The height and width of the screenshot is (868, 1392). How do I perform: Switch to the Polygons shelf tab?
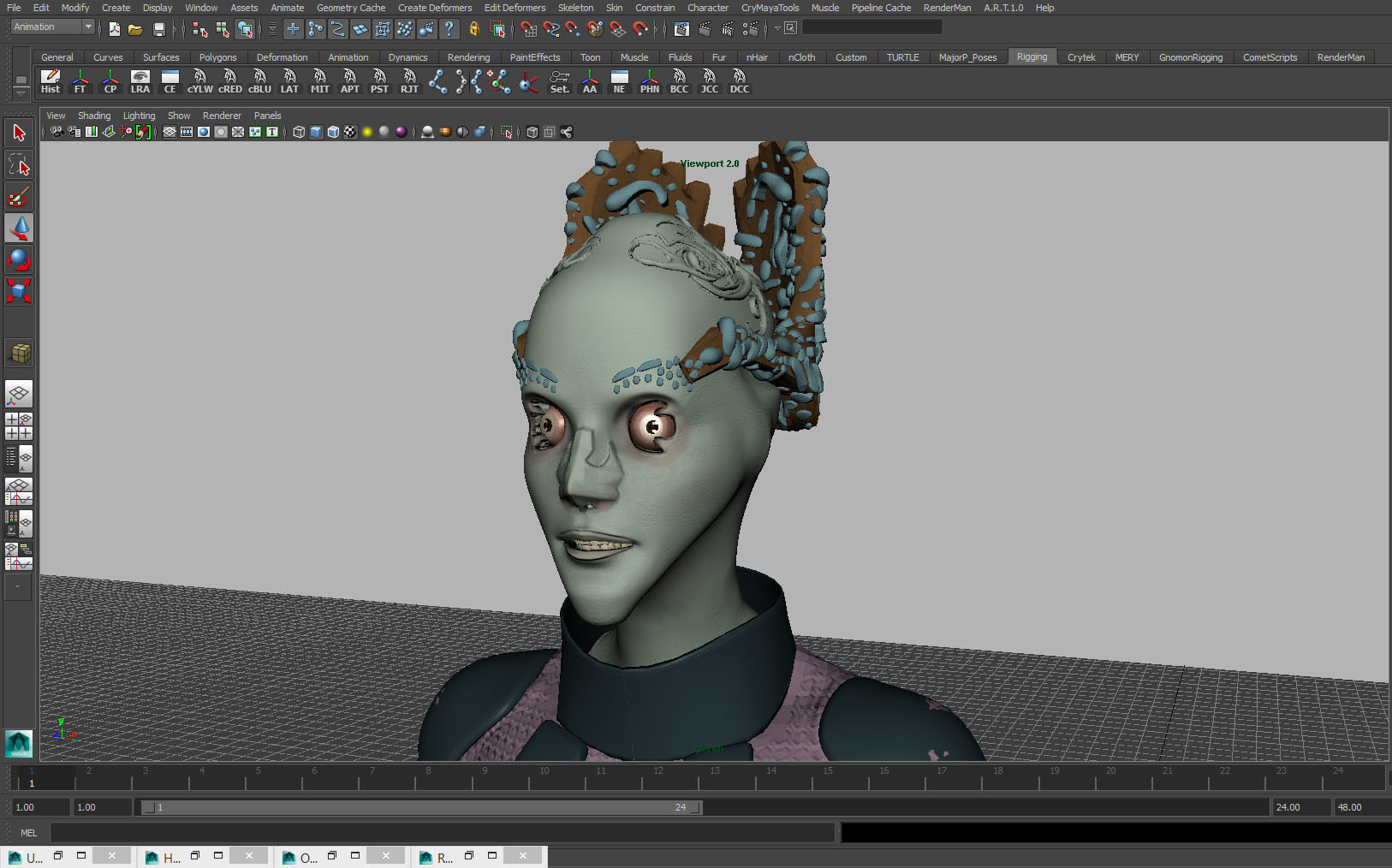[217, 57]
